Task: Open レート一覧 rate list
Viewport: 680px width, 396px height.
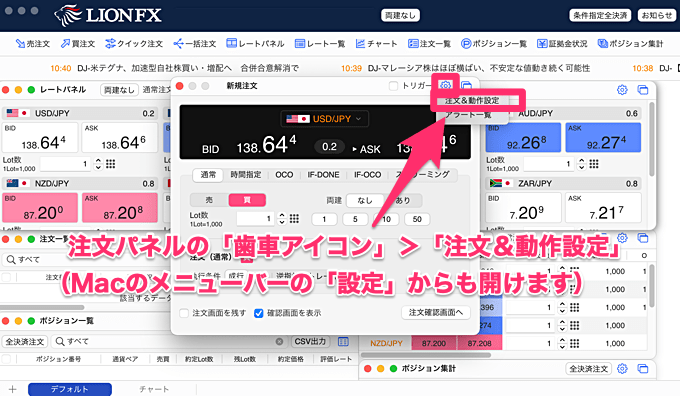Action: pyautogui.click(x=320, y=44)
